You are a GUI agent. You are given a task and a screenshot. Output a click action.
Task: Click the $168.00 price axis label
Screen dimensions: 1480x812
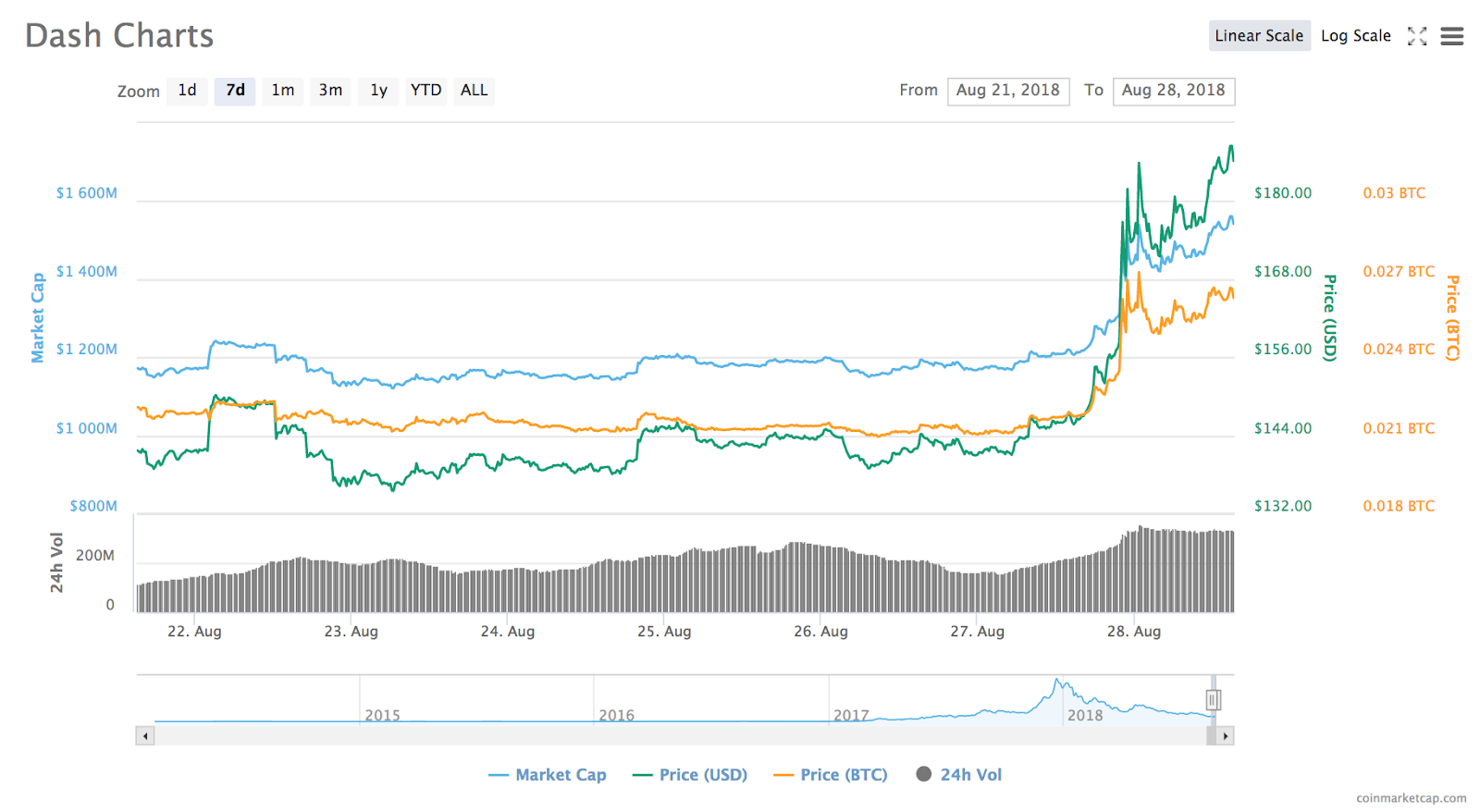click(x=1283, y=272)
